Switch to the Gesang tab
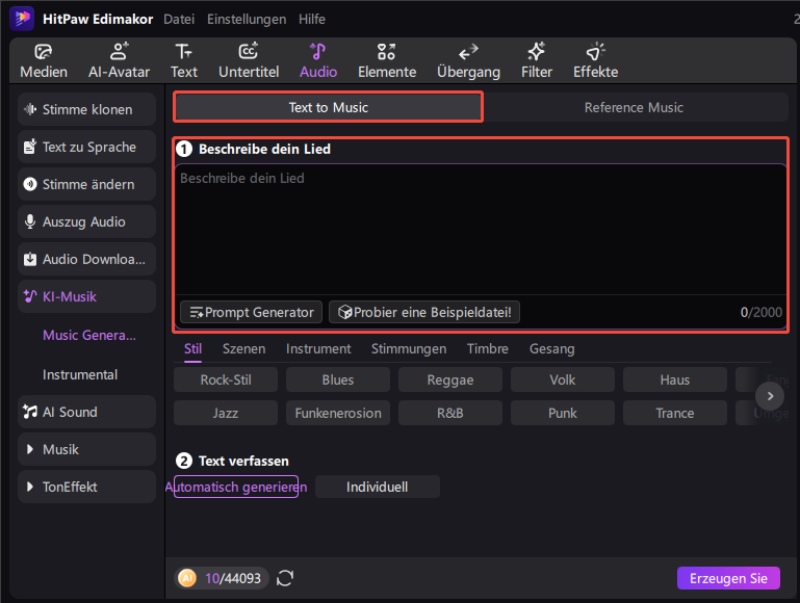The height and width of the screenshot is (603, 800). coord(552,349)
